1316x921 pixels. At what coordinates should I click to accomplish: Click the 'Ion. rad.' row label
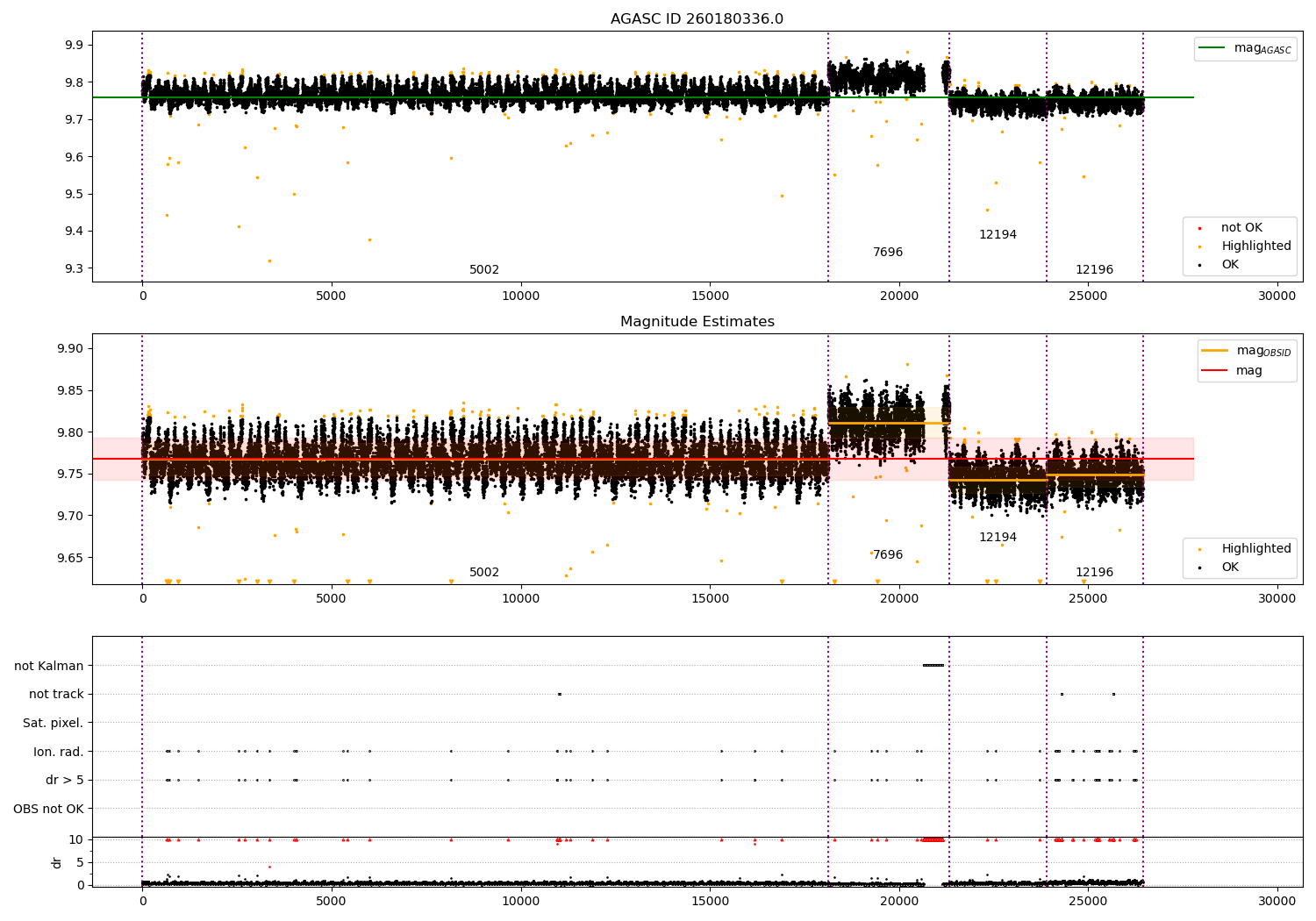(59, 752)
